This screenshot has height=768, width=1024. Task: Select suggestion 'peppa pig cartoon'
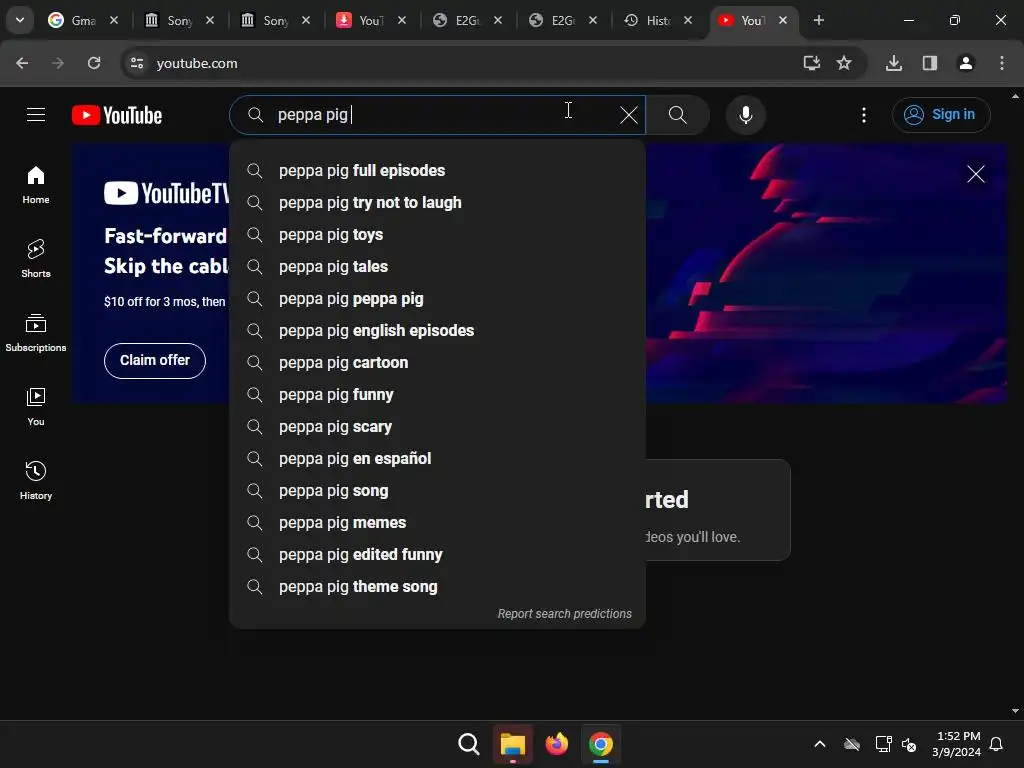(x=437, y=362)
